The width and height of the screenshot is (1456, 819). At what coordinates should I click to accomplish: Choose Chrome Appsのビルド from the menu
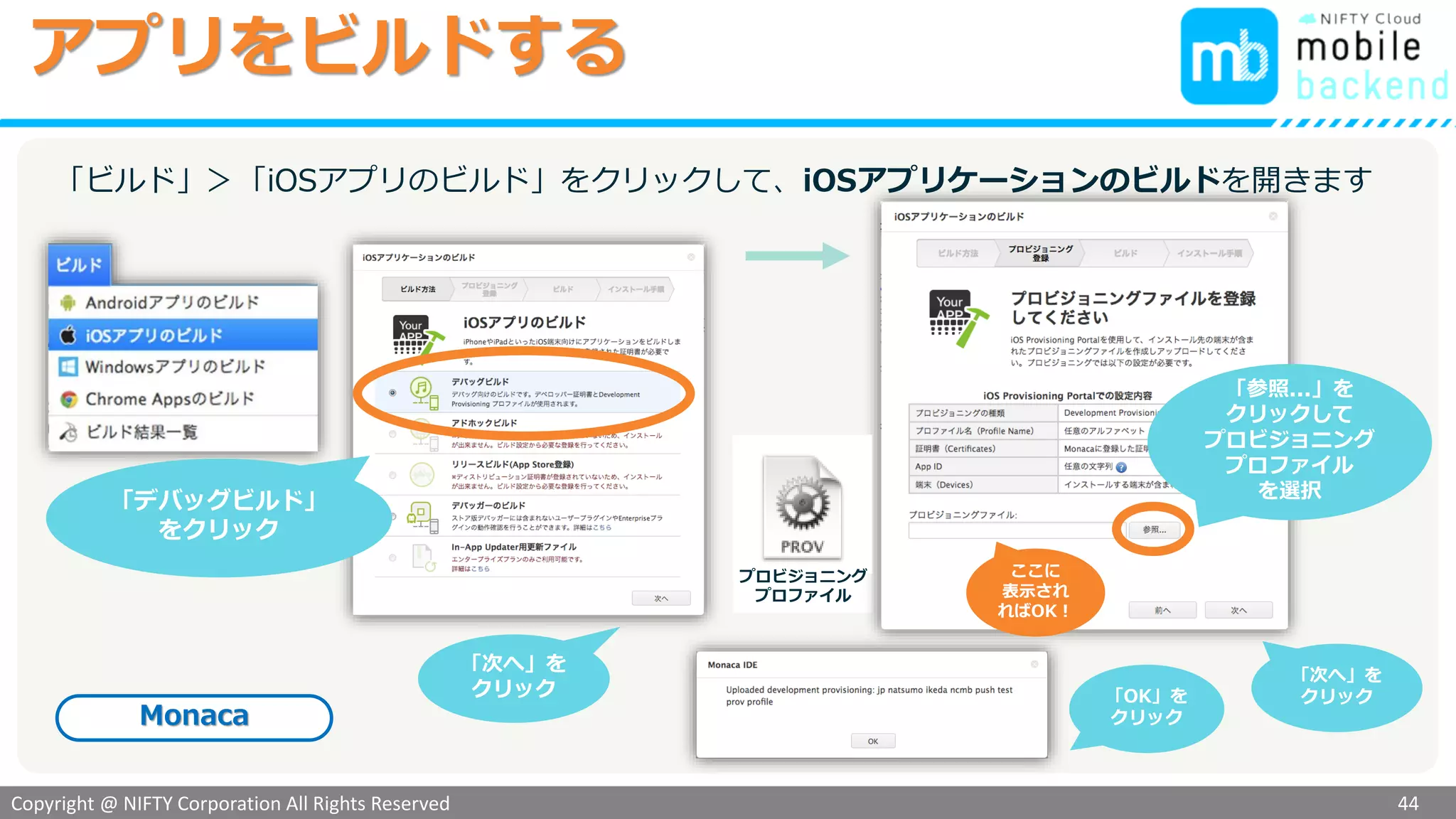[x=183, y=400]
